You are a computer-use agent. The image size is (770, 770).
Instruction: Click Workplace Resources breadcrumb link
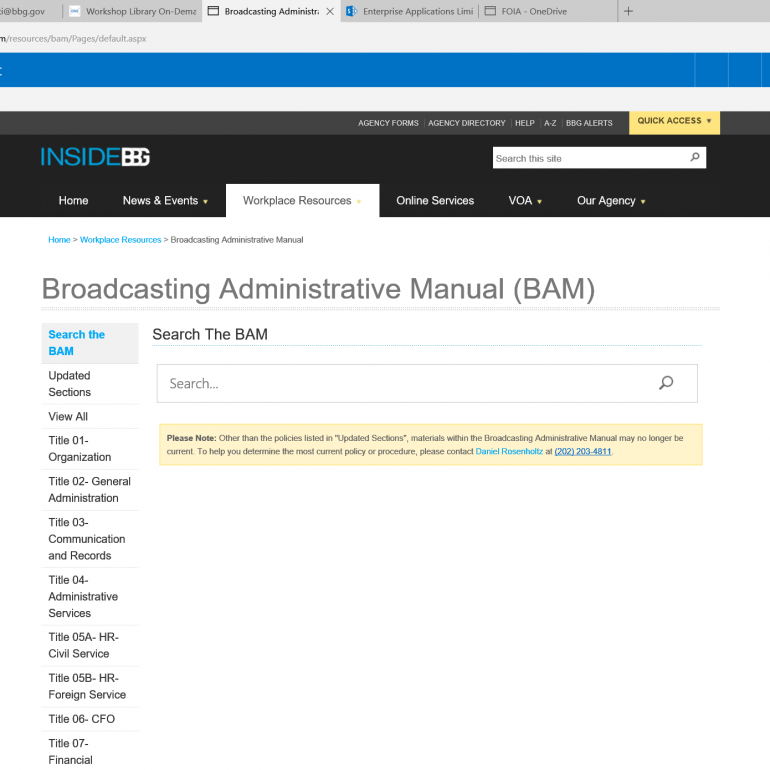[x=120, y=240]
